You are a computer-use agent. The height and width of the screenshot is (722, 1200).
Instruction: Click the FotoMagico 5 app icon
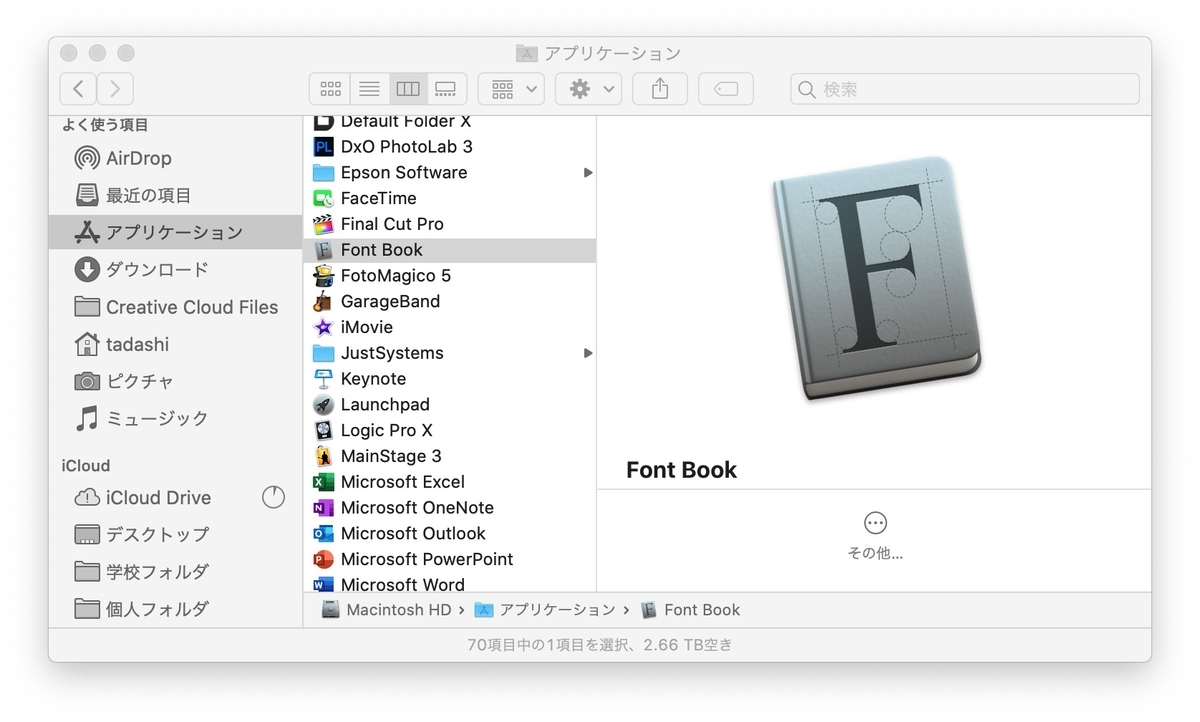(x=323, y=275)
